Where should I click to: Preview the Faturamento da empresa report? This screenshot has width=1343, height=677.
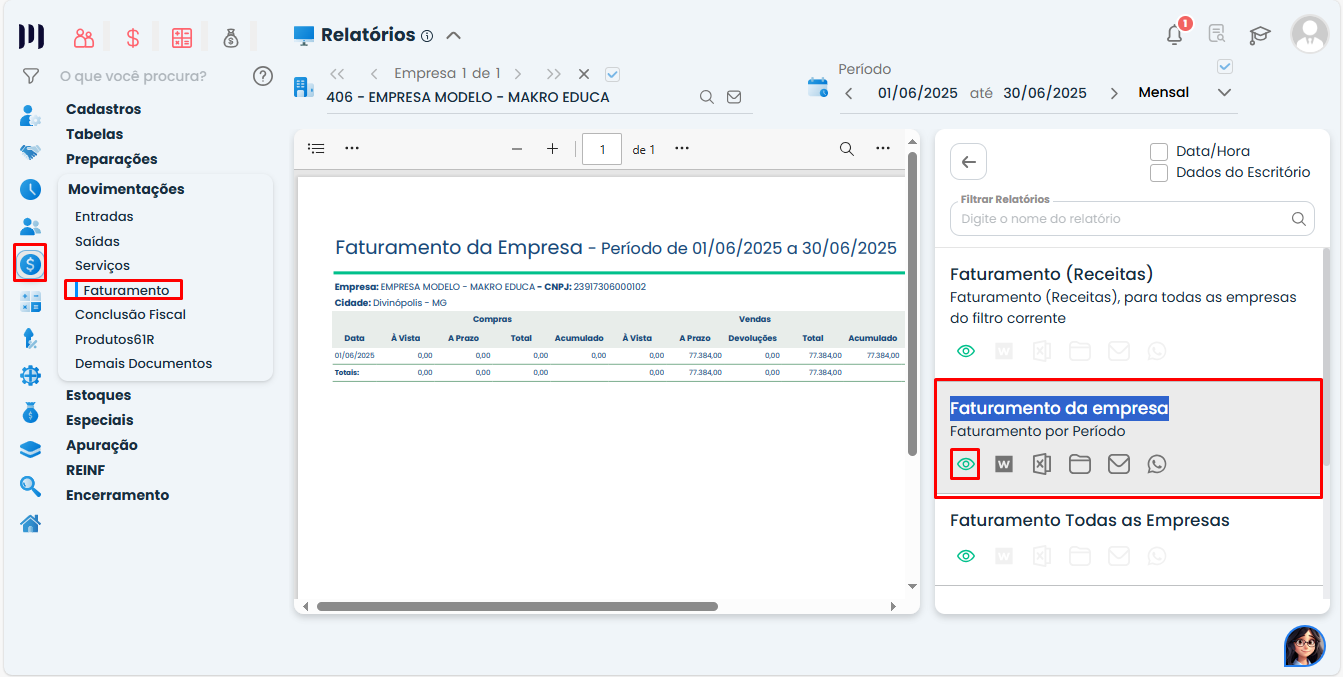coord(965,463)
